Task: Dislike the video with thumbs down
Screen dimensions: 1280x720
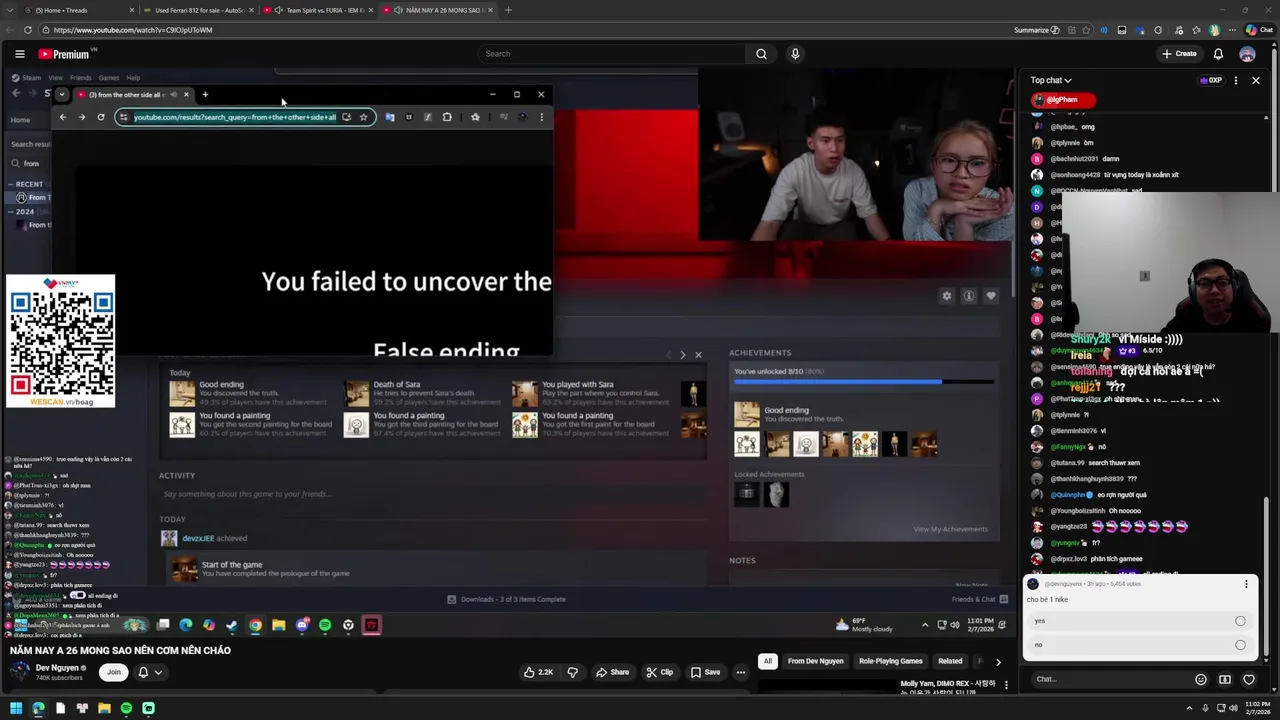Action: tap(572, 672)
